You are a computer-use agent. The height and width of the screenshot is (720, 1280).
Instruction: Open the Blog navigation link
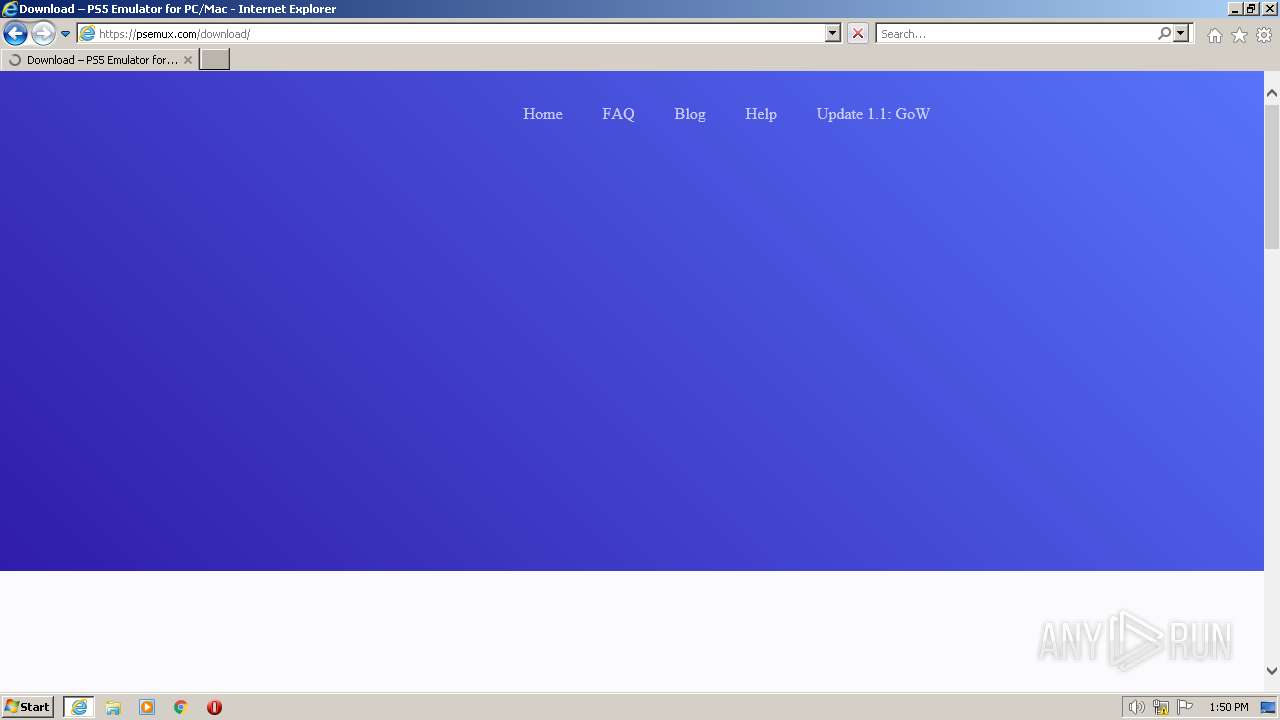(x=690, y=114)
